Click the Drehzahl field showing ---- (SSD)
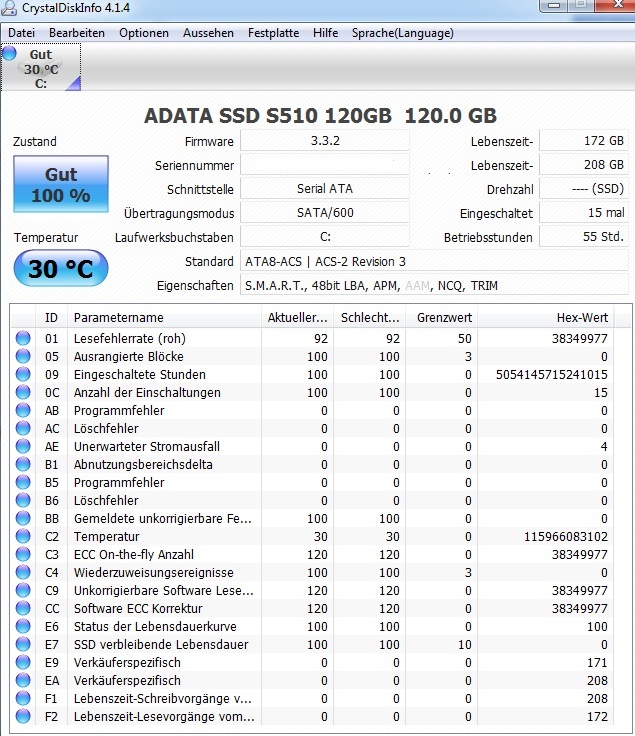Screen dimensions: 635x736 pos(584,189)
